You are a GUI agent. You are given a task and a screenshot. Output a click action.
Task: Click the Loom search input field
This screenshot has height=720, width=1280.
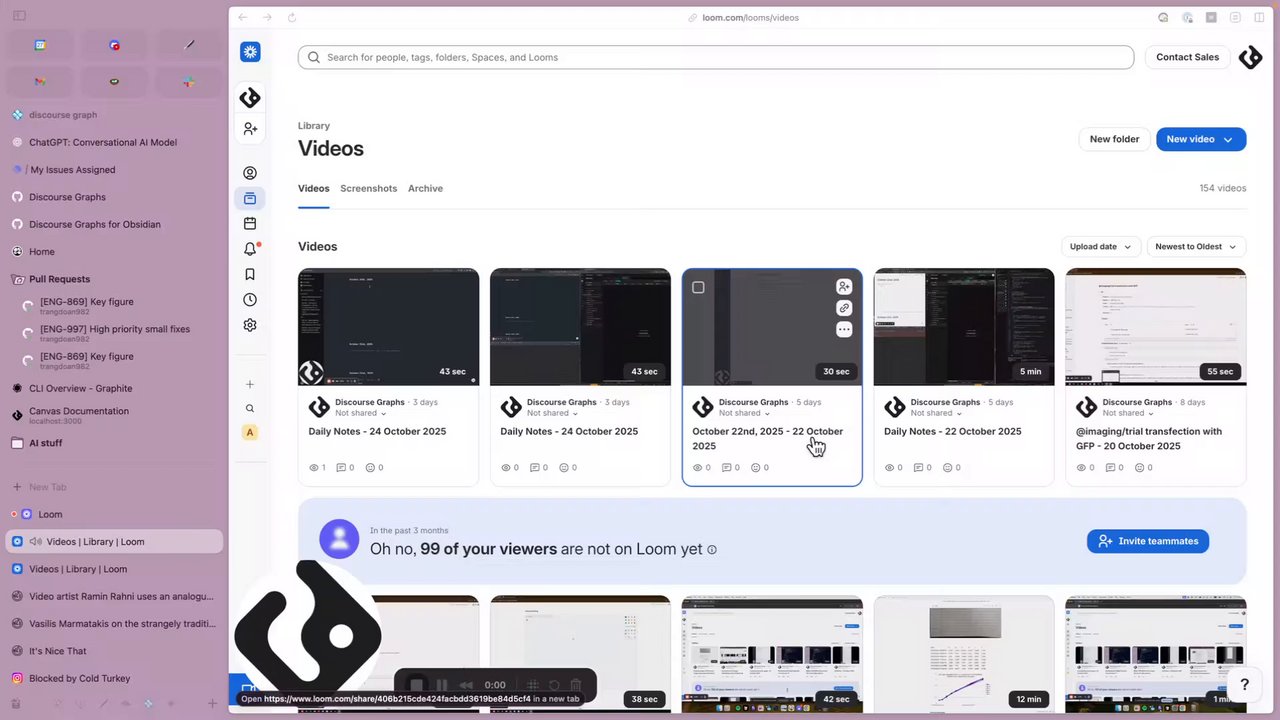716,57
